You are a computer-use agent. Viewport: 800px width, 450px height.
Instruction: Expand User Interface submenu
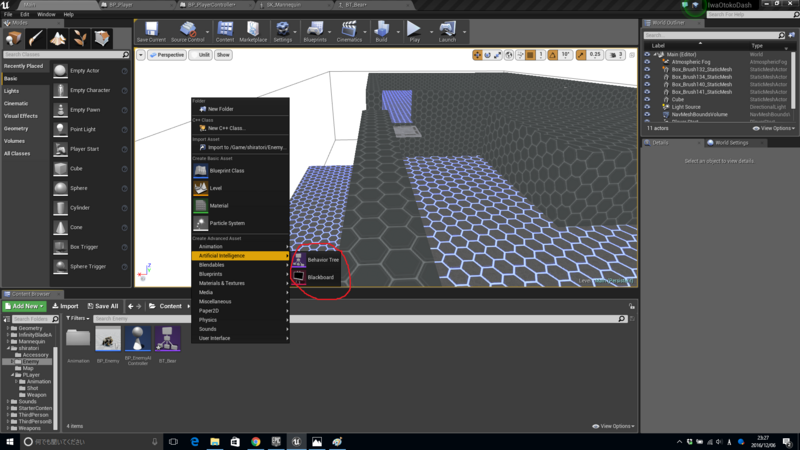coord(240,338)
